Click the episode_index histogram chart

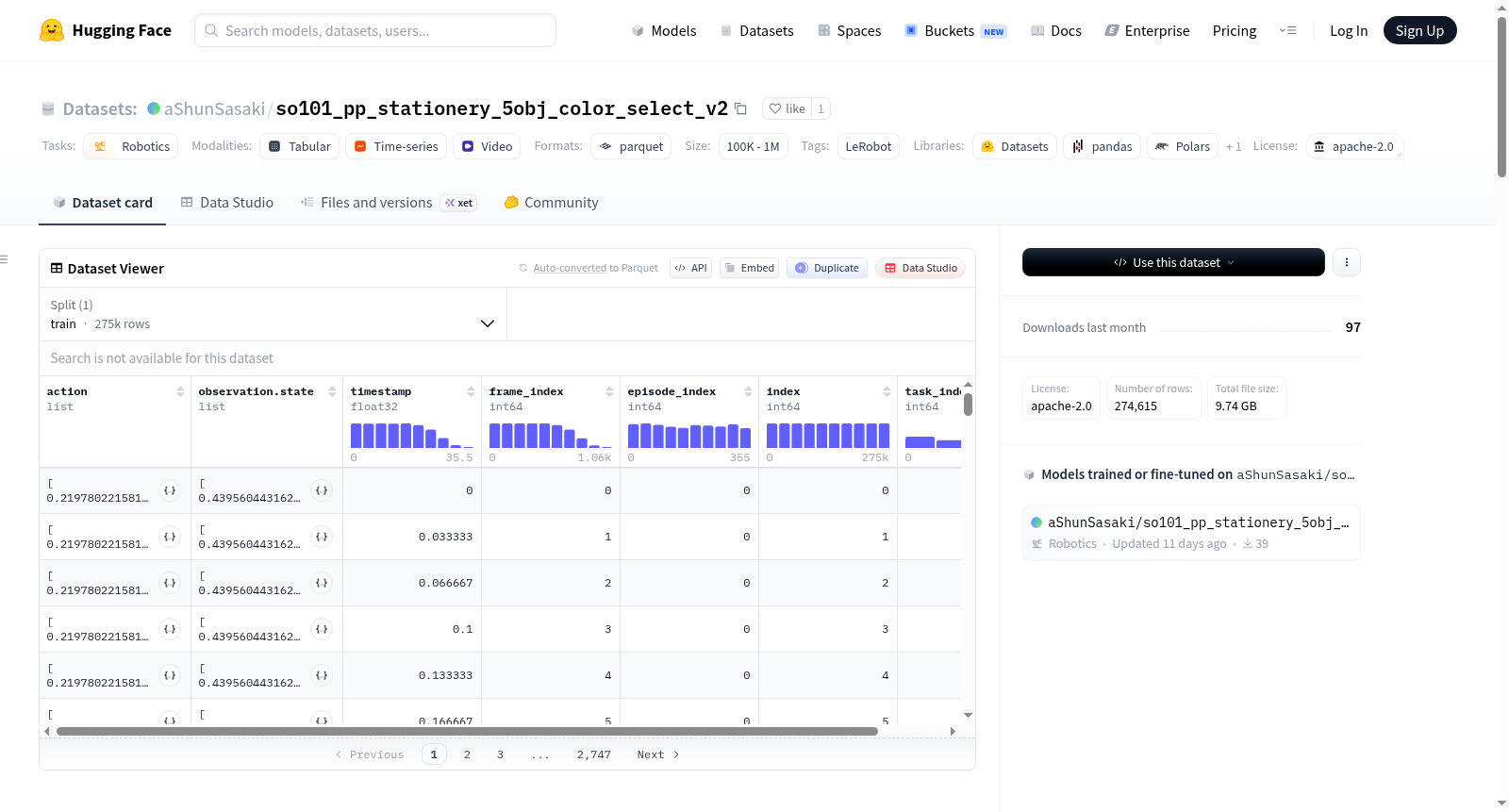coord(689,436)
